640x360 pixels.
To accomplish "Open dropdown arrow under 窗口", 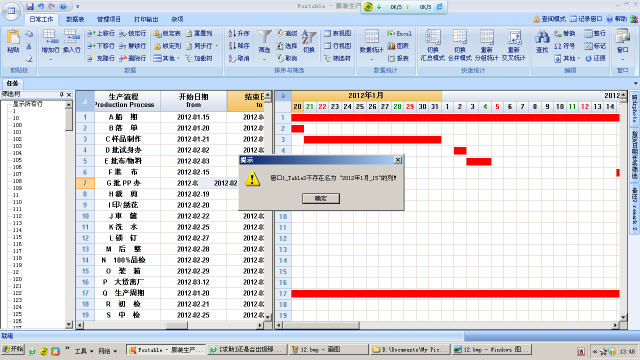I will pyautogui.click(x=622, y=60).
